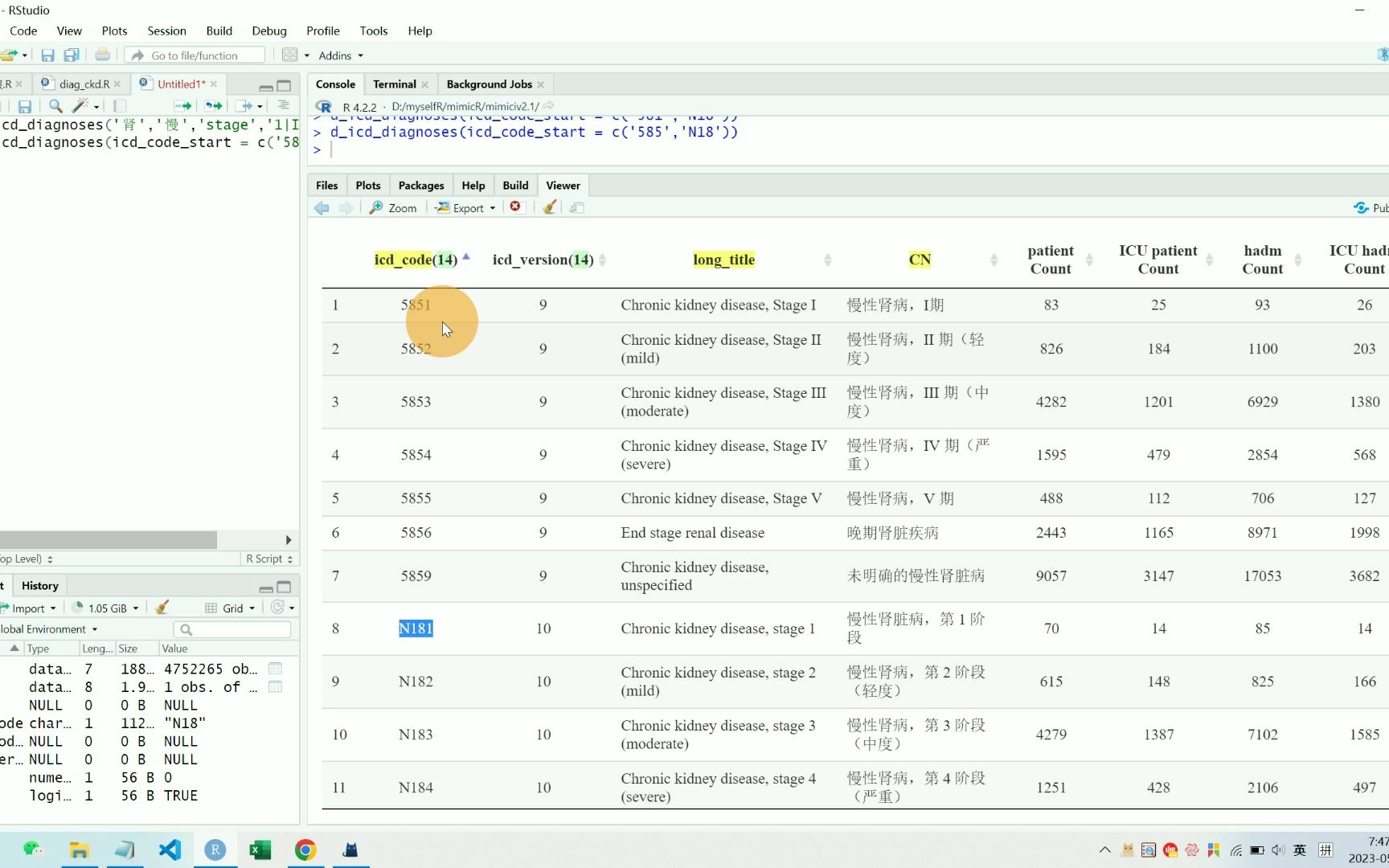1389x868 pixels.
Task: Click the Compile Report notebook icon
Action: pos(120,106)
